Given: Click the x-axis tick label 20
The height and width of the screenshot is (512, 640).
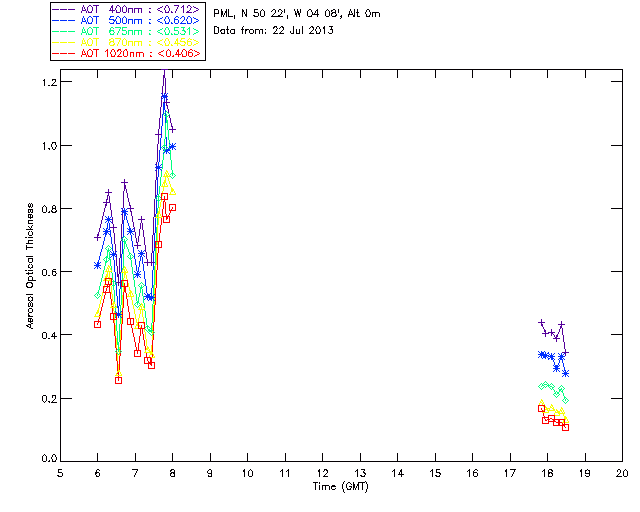Looking at the screenshot, I should click(x=622, y=473).
